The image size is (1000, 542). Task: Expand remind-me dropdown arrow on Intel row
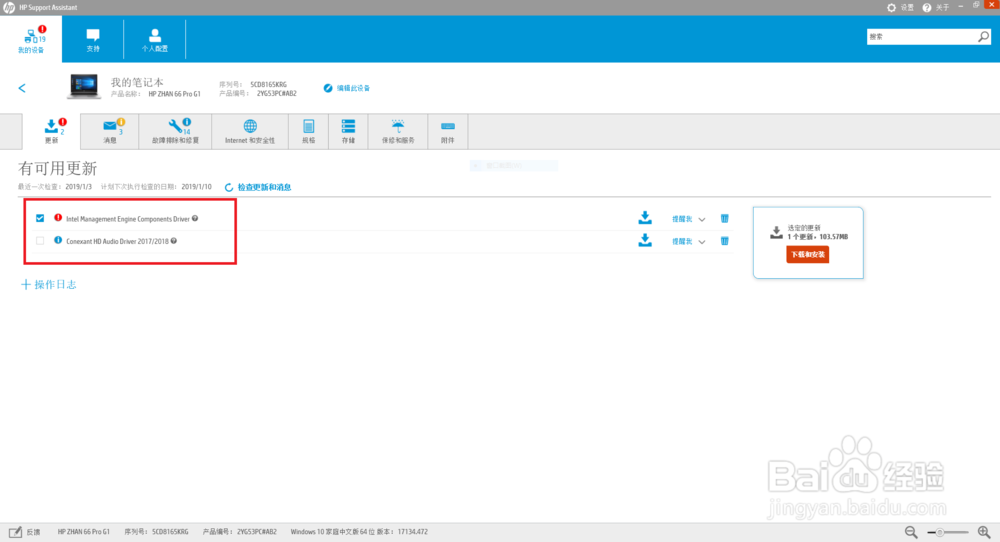point(702,219)
